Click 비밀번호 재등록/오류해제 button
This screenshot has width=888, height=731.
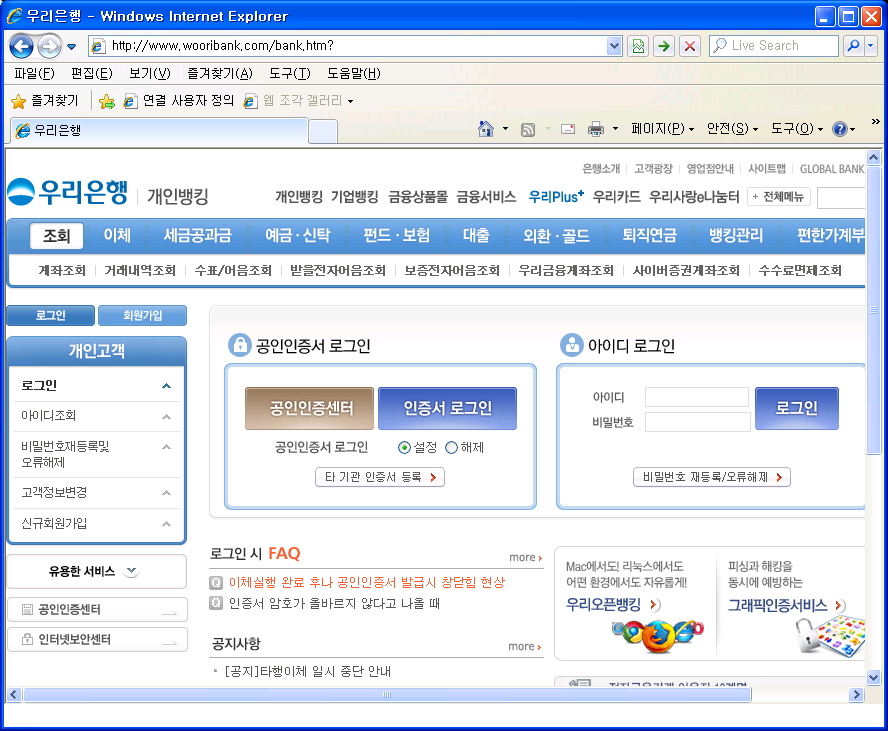[x=712, y=477]
